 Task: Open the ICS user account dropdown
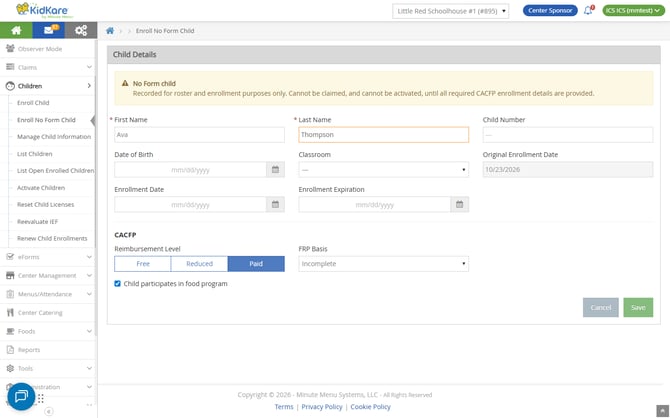click(x=634, y=11)
